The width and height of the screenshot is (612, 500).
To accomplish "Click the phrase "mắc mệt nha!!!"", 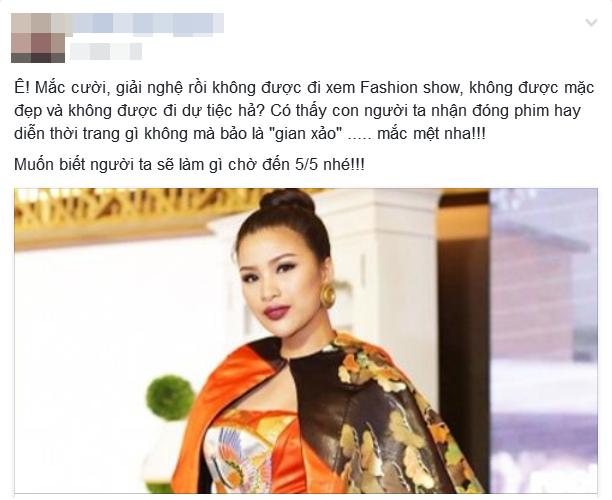I will (426, 134).
